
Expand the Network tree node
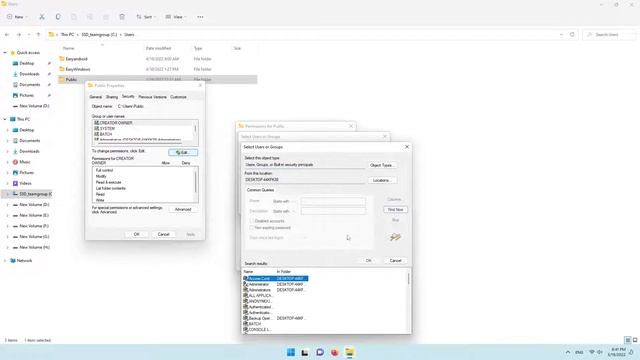point(5,260)
